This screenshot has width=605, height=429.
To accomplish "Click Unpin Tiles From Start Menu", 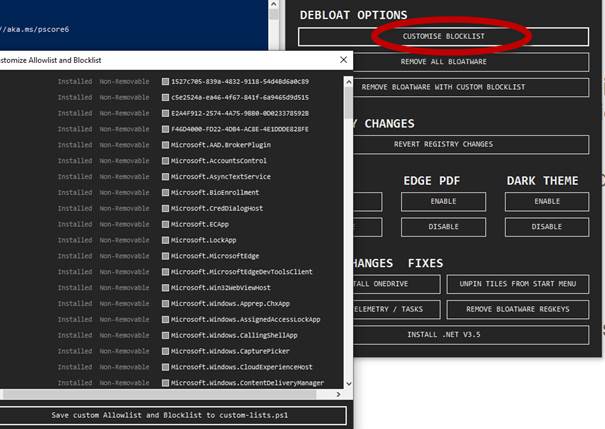I will 518,284.
